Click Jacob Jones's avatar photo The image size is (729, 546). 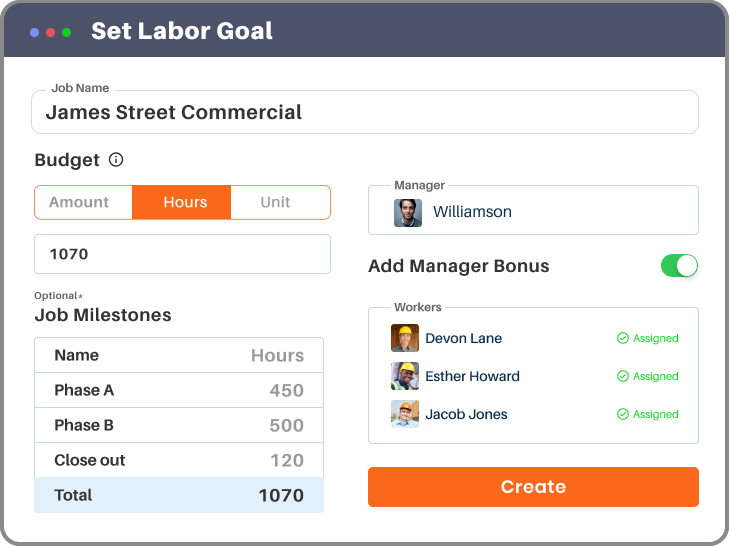(404, 414)
